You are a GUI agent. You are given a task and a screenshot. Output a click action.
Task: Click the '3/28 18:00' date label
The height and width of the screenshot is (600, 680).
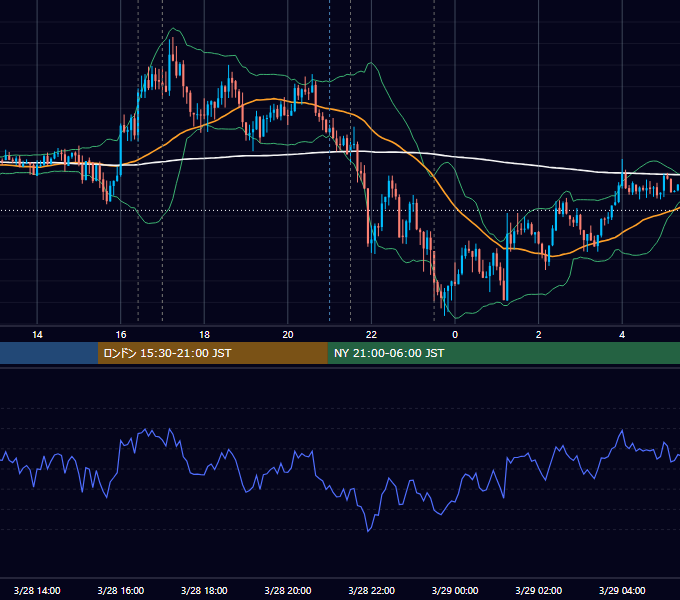point(204,590)
